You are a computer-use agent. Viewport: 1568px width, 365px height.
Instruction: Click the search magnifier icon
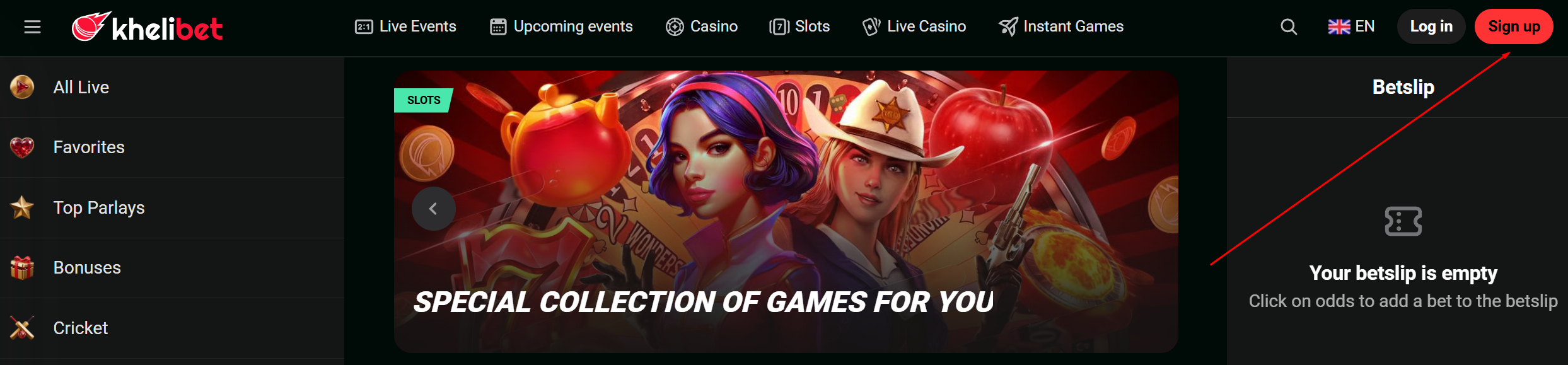coord(1289,26)
